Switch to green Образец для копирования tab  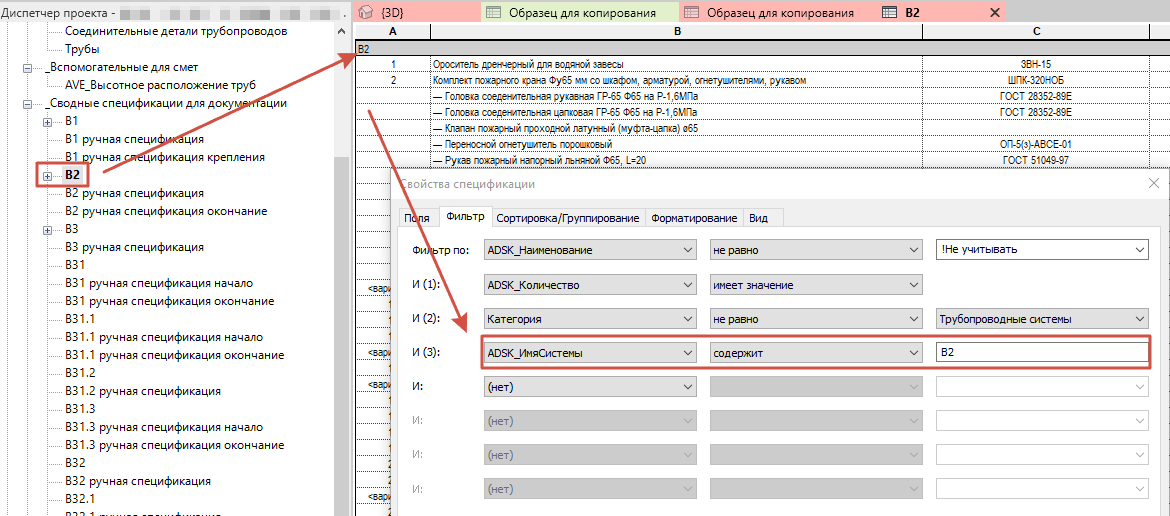(582, 12)
